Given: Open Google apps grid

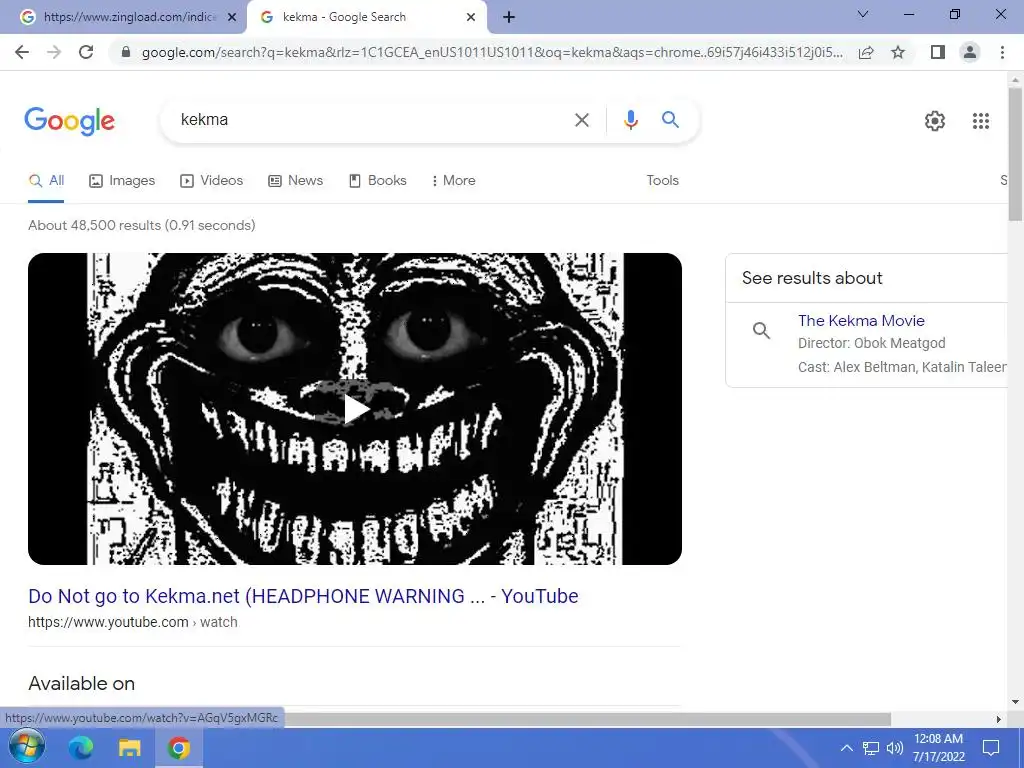Looking at the screenshot, I should point(980,121).
